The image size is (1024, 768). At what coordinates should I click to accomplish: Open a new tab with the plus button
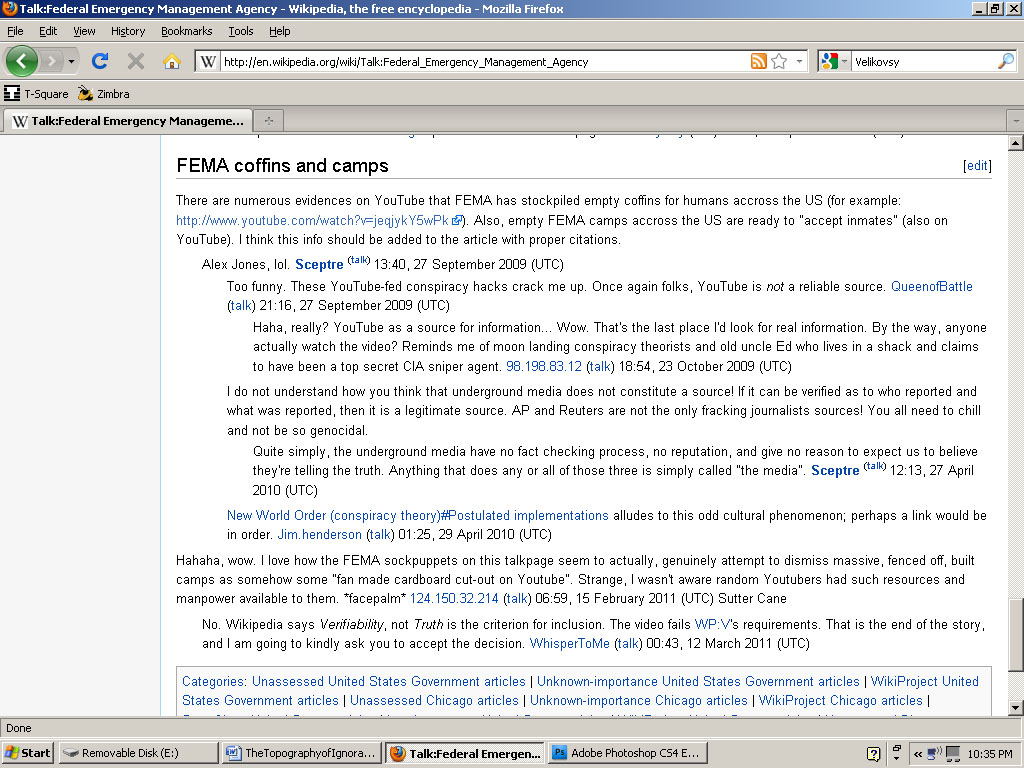(x=268, y=121)
